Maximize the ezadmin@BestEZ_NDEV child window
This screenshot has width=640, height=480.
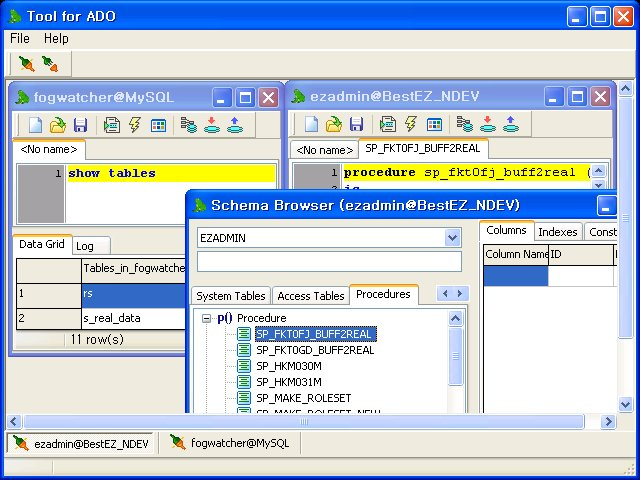click(577, 97)
